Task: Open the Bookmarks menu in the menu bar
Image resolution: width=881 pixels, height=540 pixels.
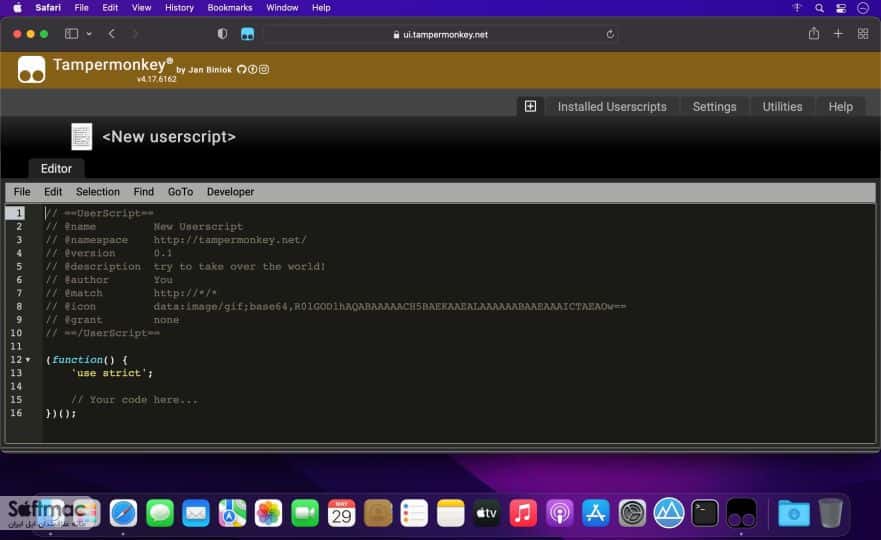Action: point(230,8)
